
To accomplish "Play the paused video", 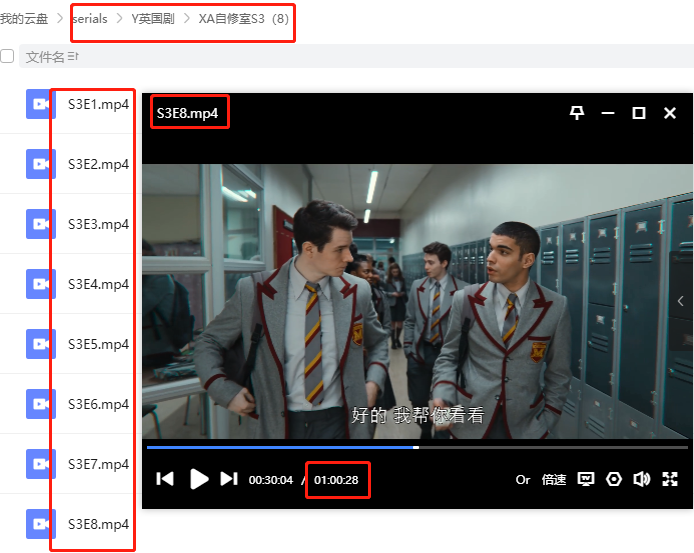I will click(199, 479).
